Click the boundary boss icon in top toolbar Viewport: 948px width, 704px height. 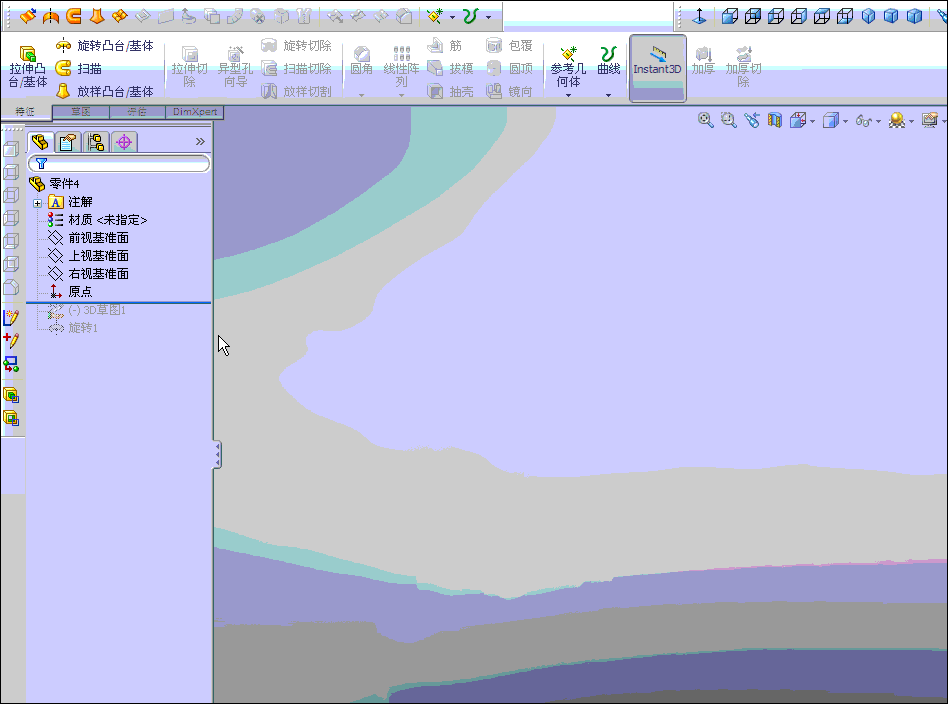120,16
